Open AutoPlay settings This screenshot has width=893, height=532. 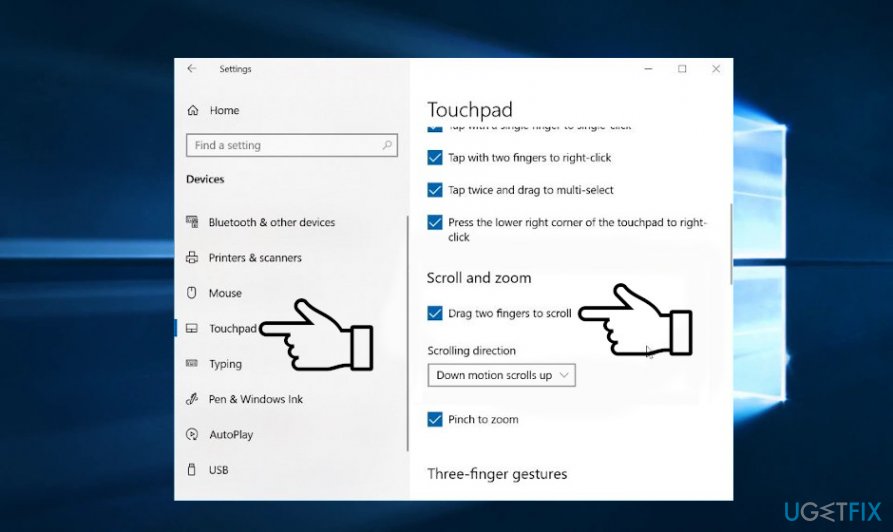231,435
